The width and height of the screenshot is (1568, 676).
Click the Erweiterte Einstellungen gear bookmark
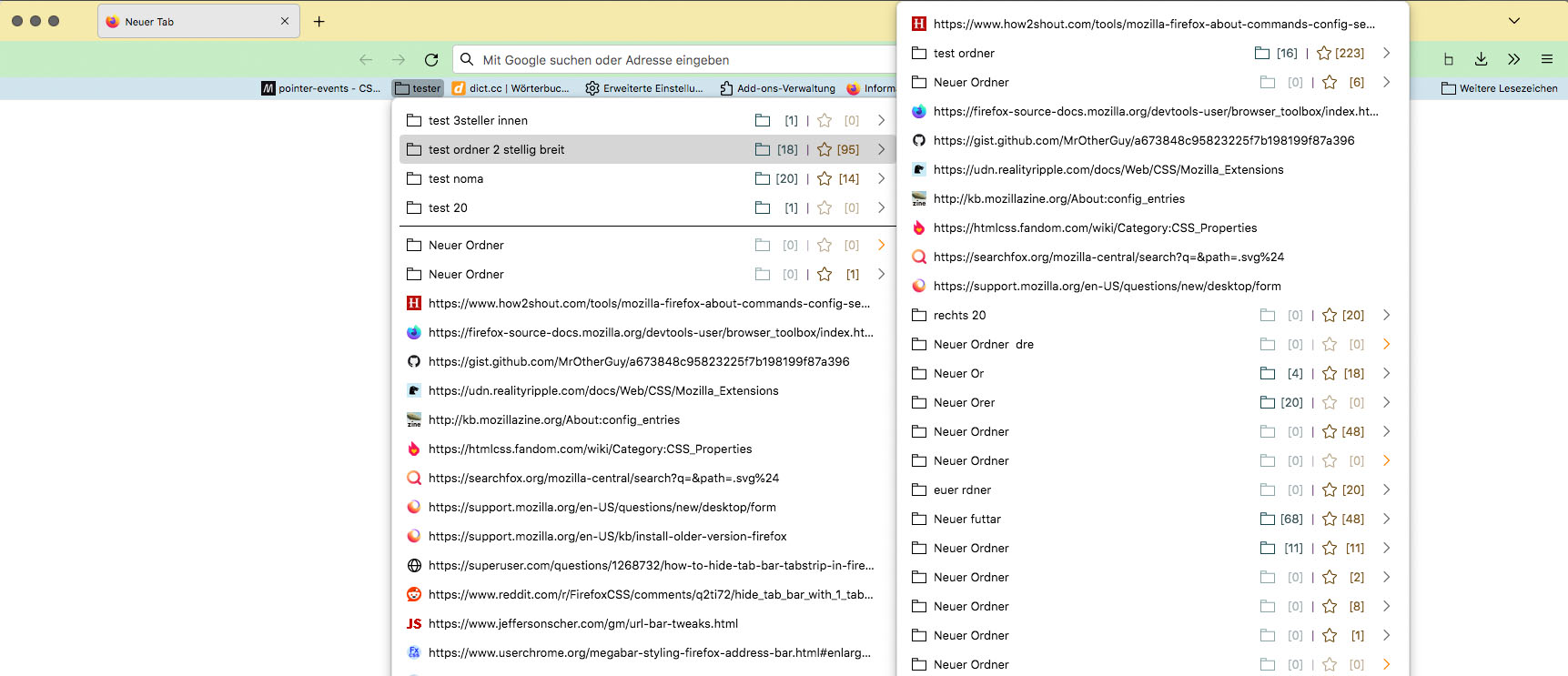click(x=644, y=88)
